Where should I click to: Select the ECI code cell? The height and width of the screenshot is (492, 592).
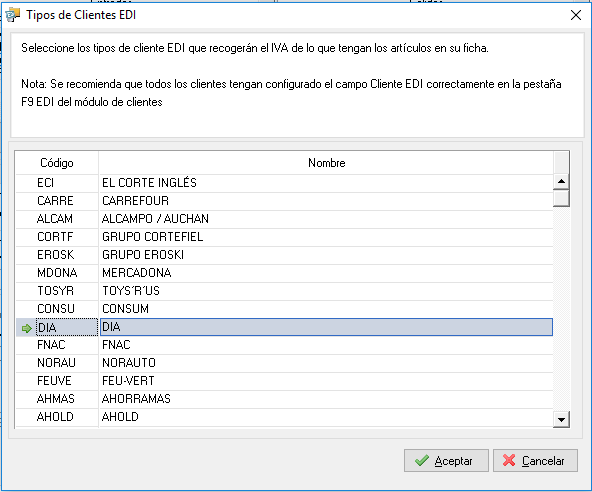(x=66, y=183)
